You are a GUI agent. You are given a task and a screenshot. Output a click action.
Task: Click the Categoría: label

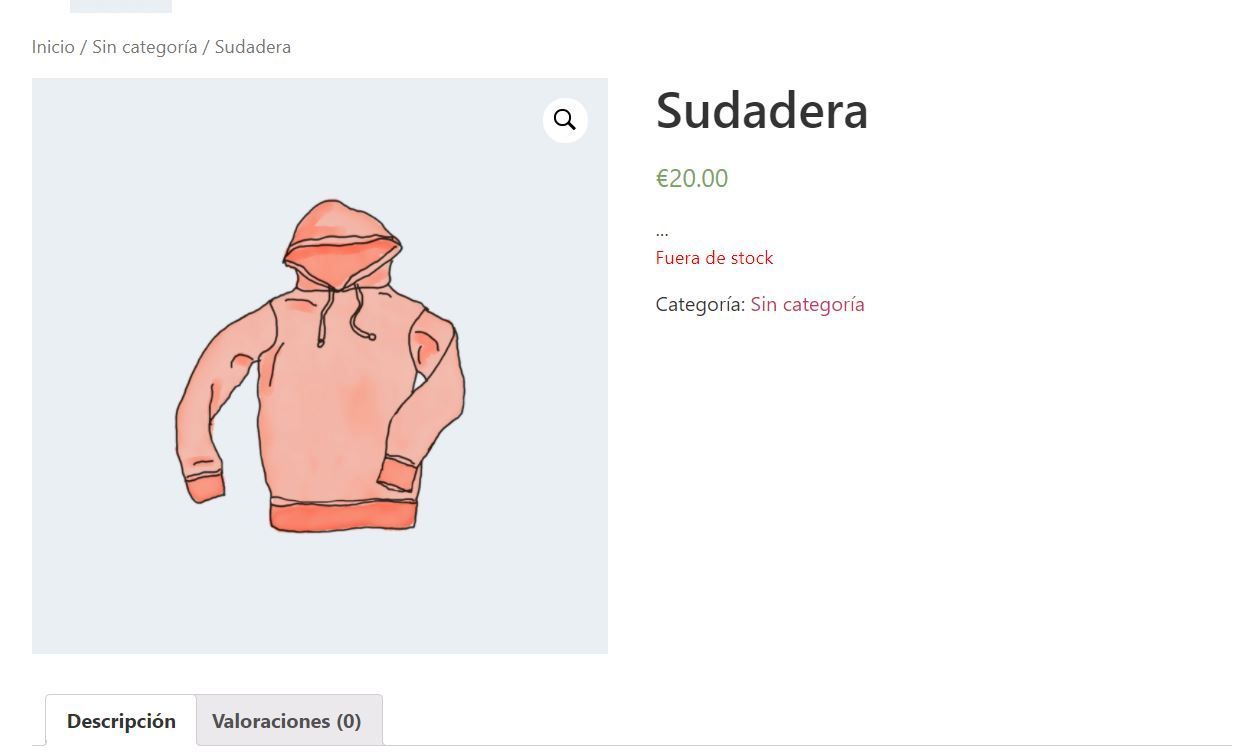coord(701,304)
